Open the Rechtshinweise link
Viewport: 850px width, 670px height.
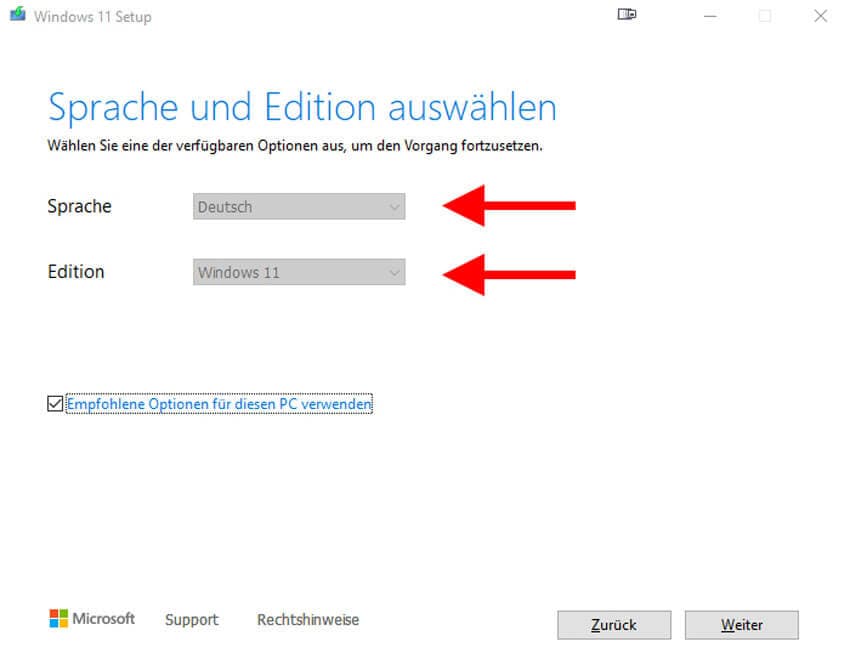[308, 620]
